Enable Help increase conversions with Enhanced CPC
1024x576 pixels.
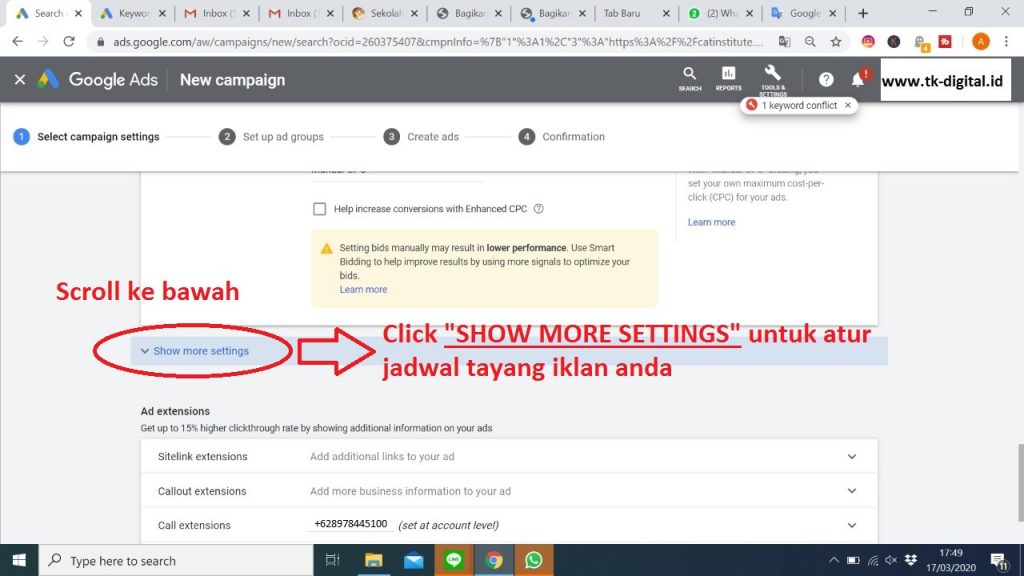pos(320,209)
